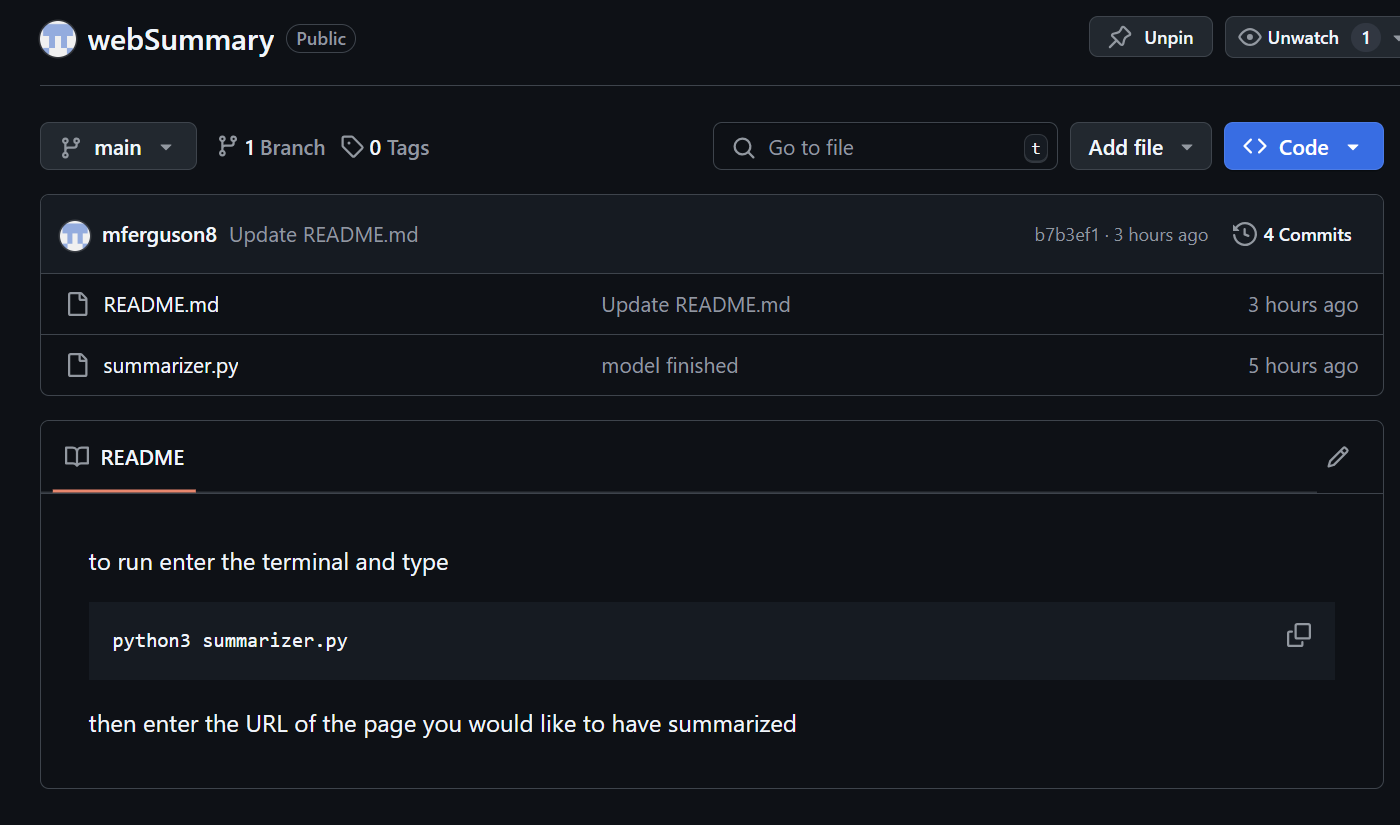
Task: Click the webSummary repository avatar icon
Action: tap(58, 39)
